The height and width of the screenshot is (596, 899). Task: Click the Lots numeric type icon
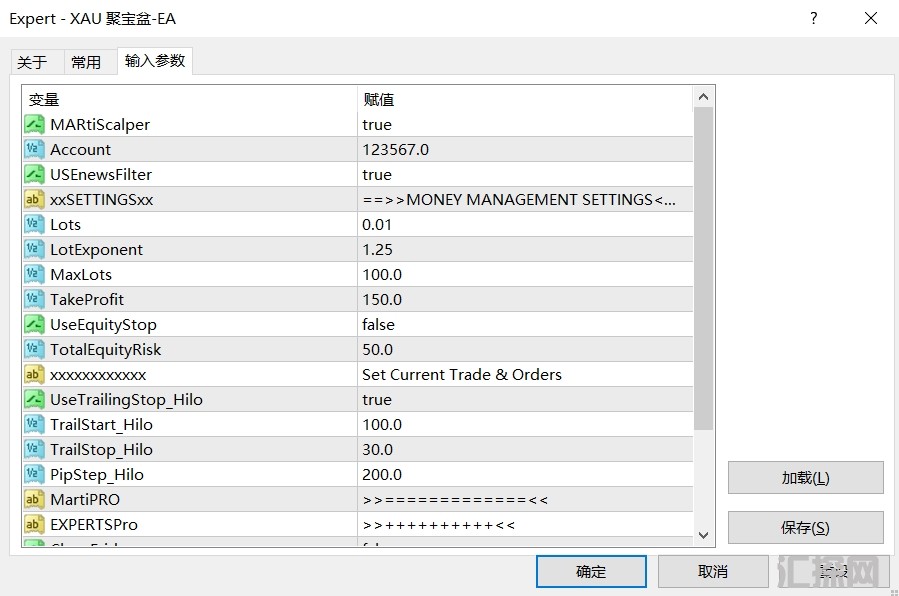coord(34,225)
